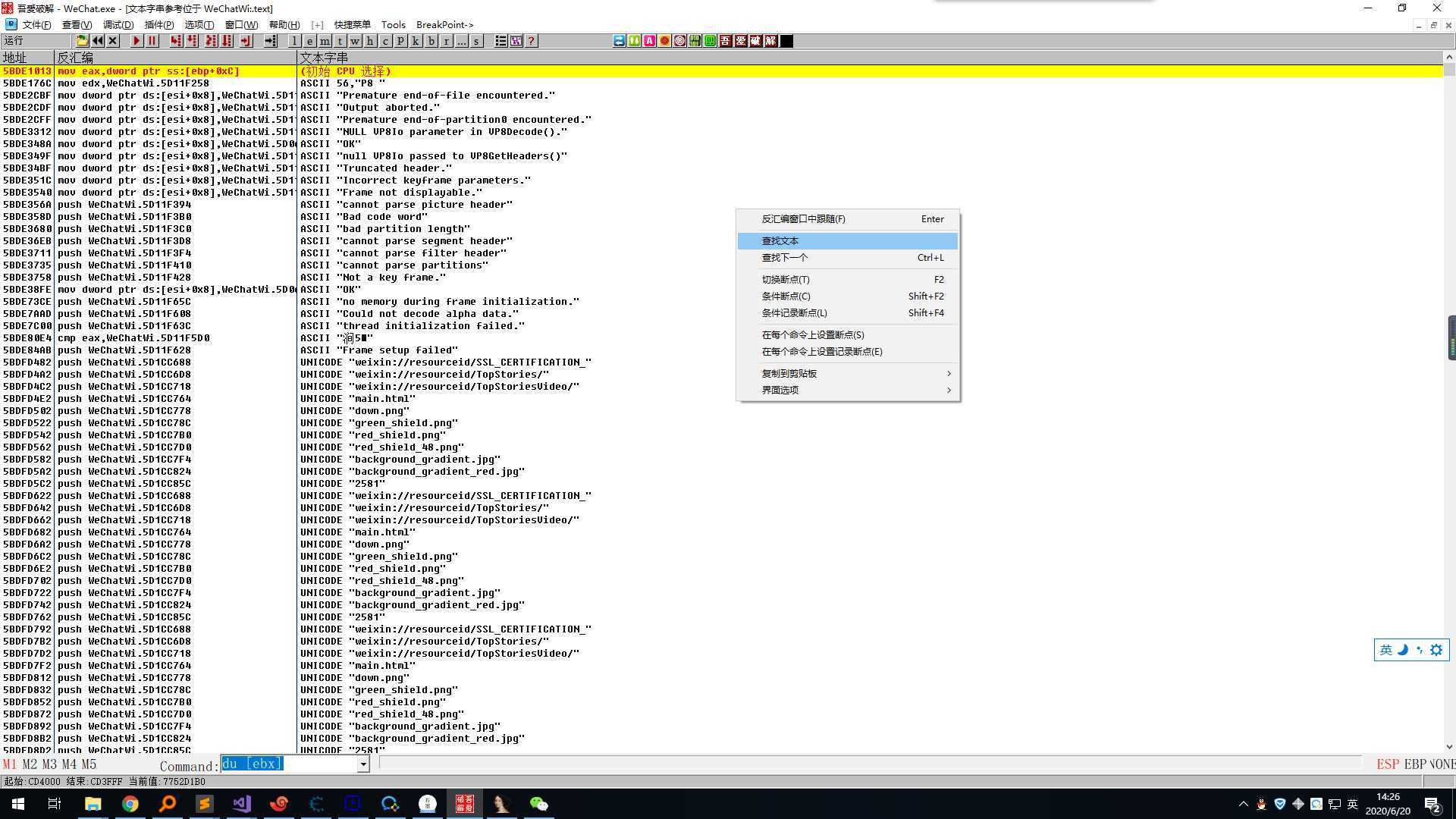Open IME floating bar settings gear
1456x819 pixels.
point(1436,650)
